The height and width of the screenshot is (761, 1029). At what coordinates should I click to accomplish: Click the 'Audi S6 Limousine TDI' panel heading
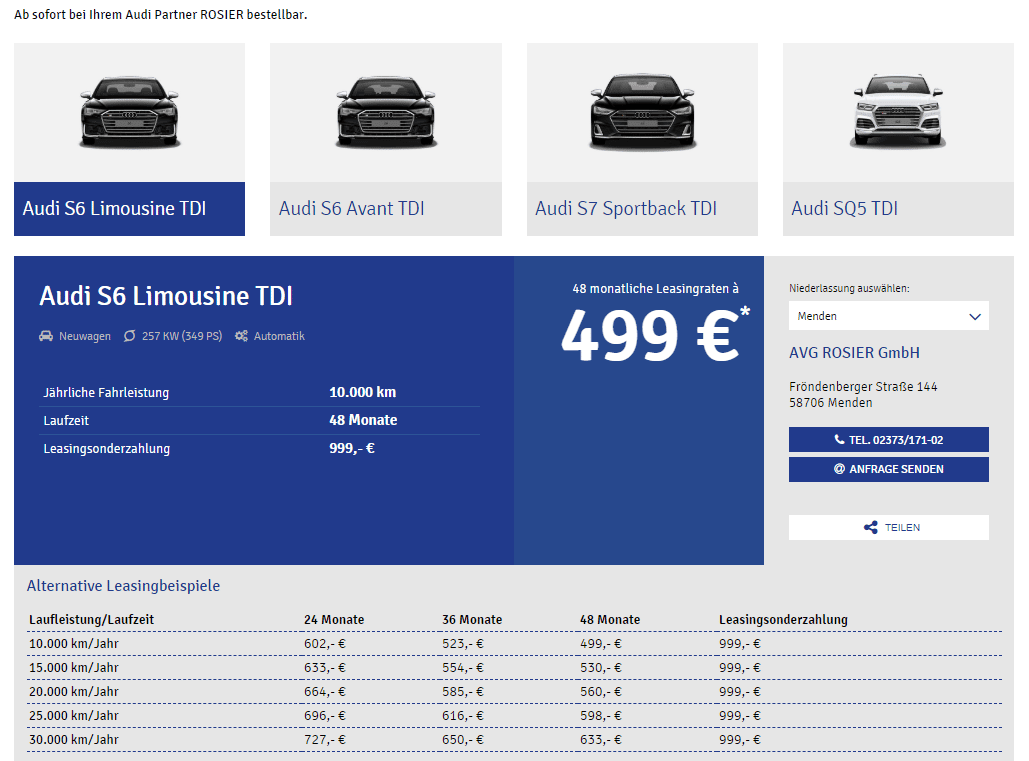pyautogui.click(x=166, y=296)
